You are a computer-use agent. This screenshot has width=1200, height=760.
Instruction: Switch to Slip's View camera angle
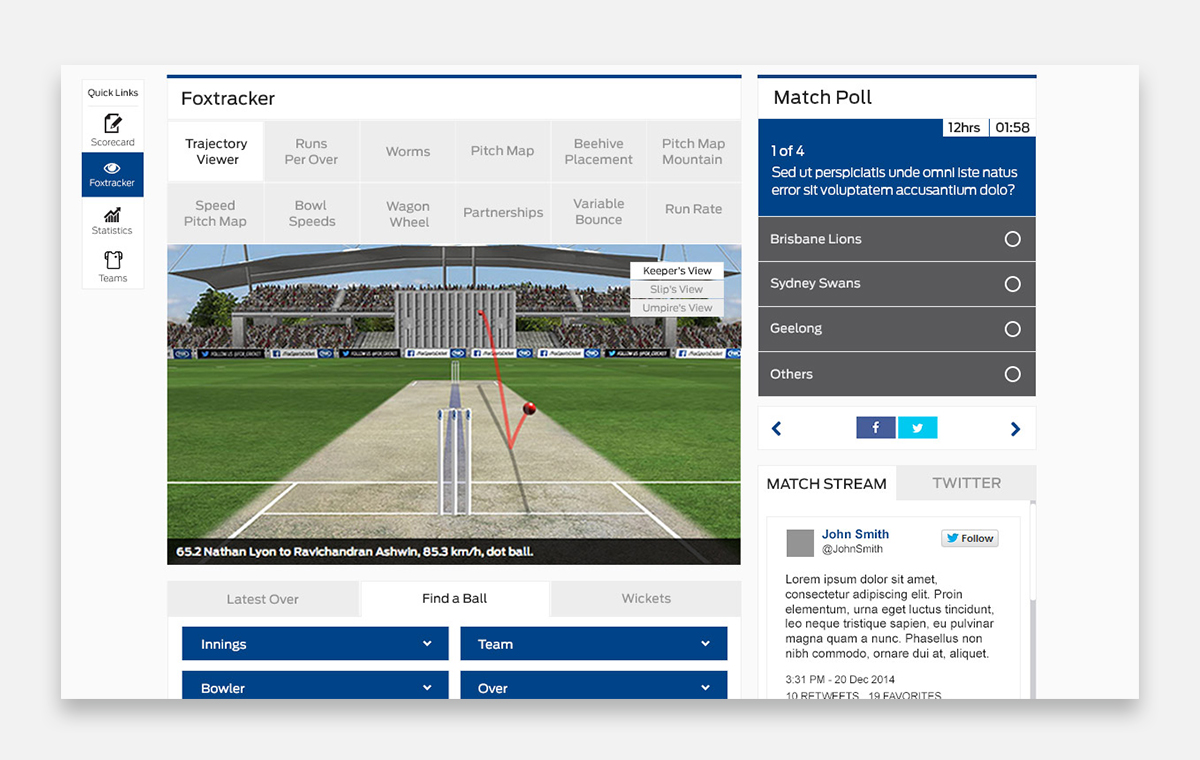(x=677, y=290)
